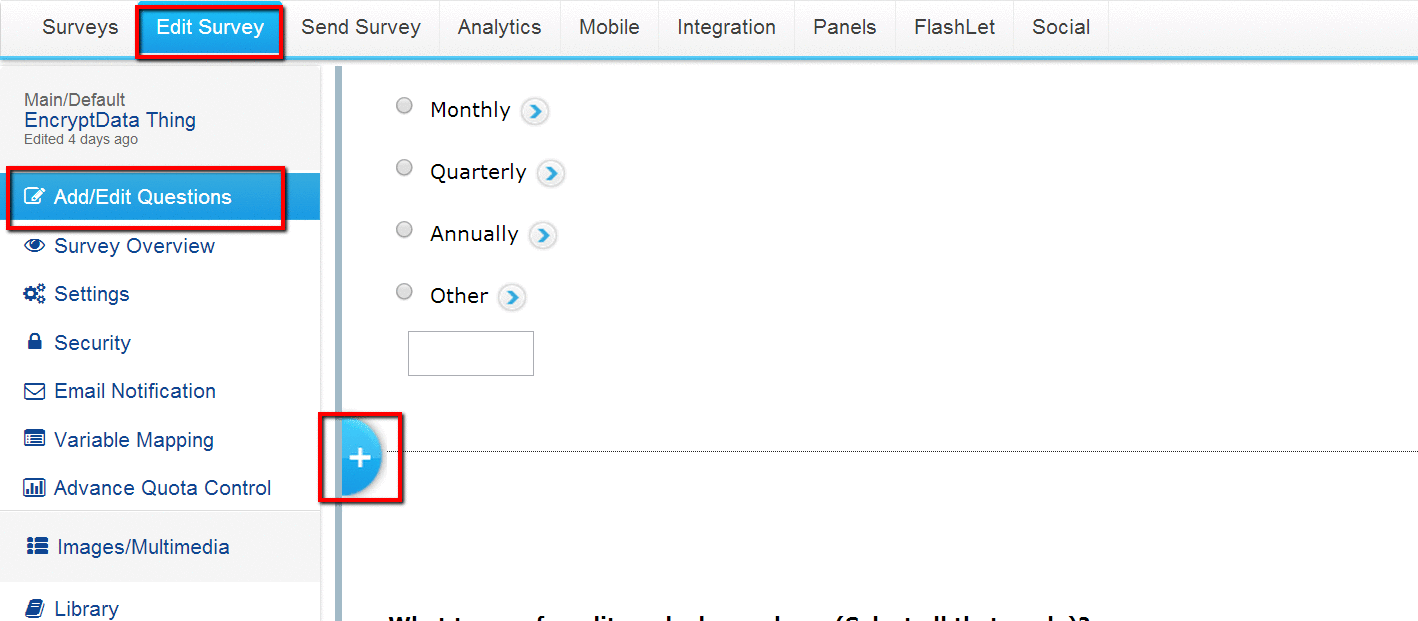The width and height of the screenshot is (1418, 621).
Task: Click the pencil icon beside Add/Edit Questions
Action: click(34, 197)
